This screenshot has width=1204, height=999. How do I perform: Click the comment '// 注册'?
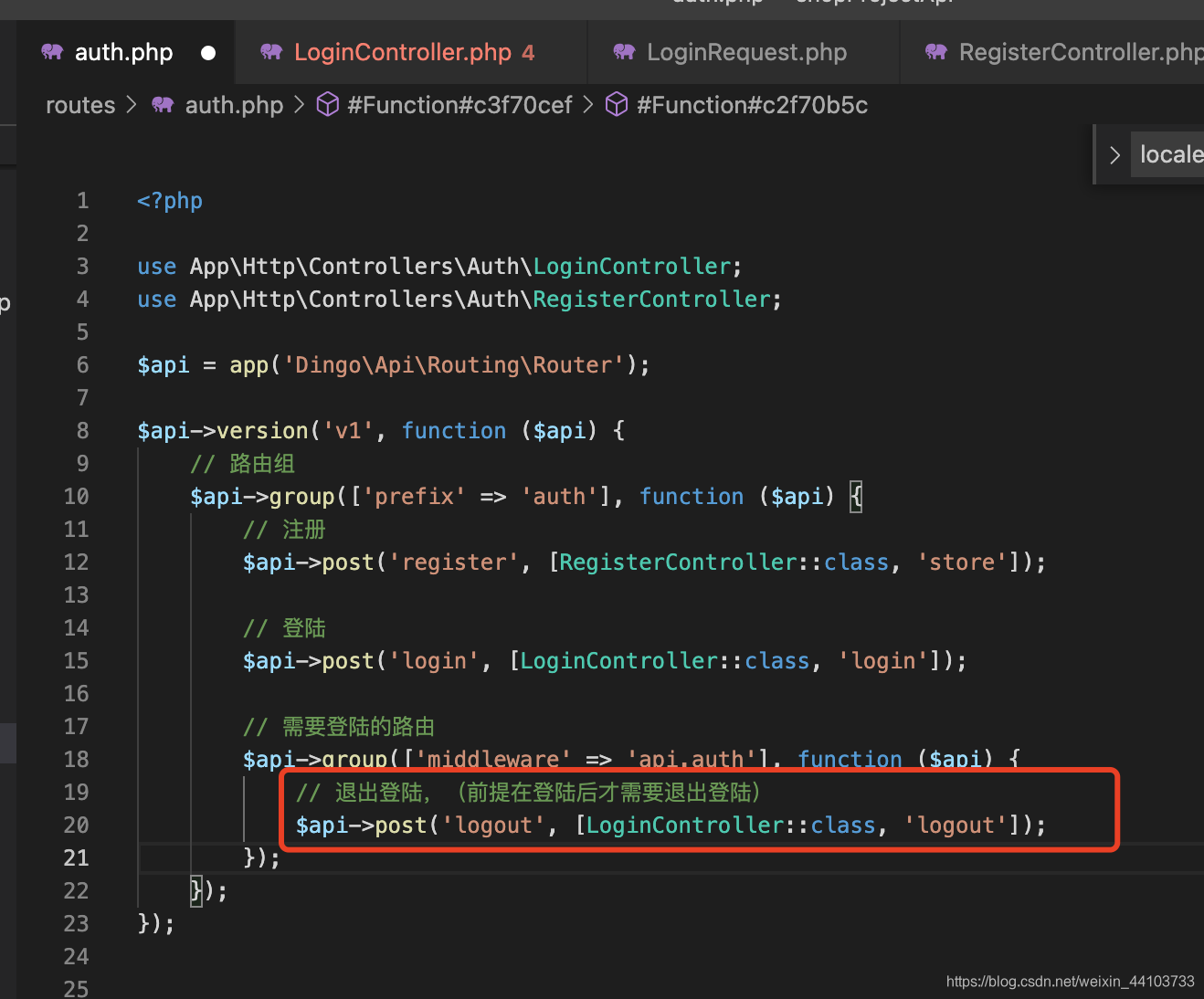point(284,530)
